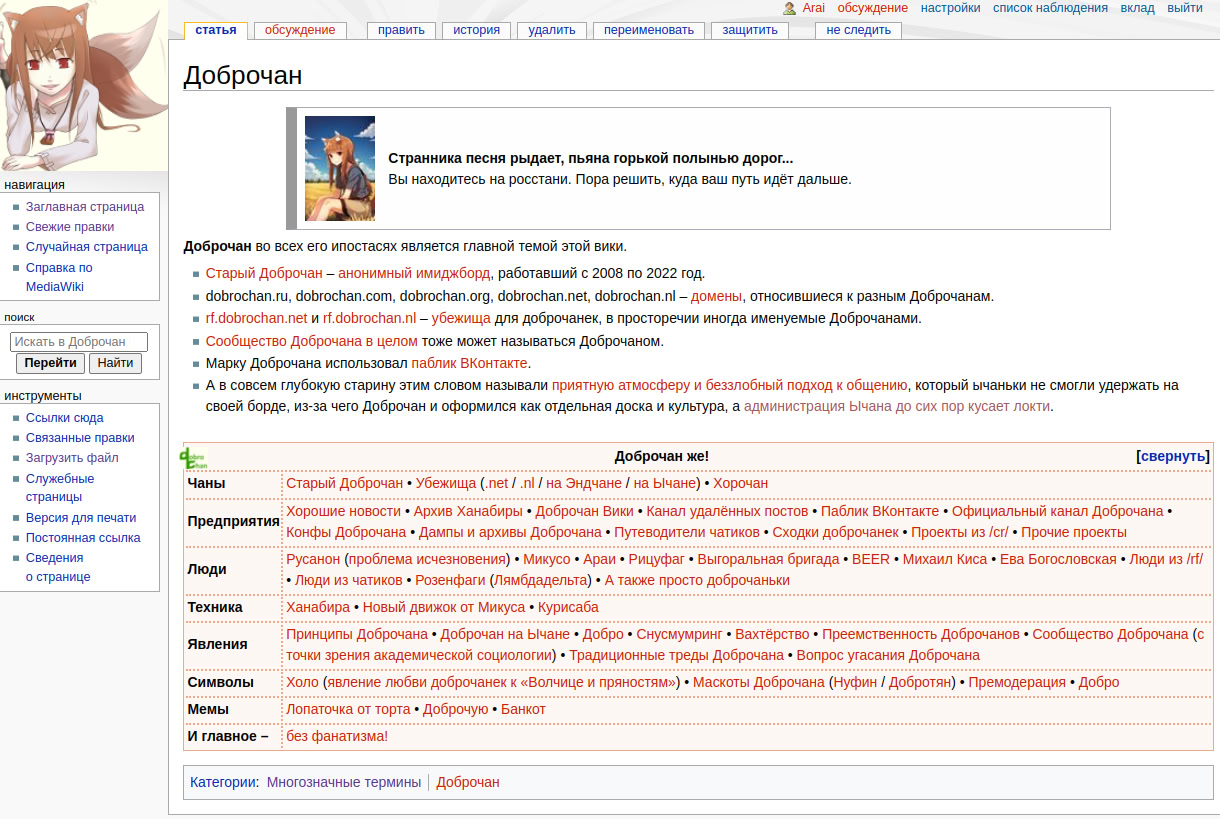Open Банкот in the Мемы row
Image resolution: width=1220 pixels, height=819 pixels.
[x=523, y=709]
